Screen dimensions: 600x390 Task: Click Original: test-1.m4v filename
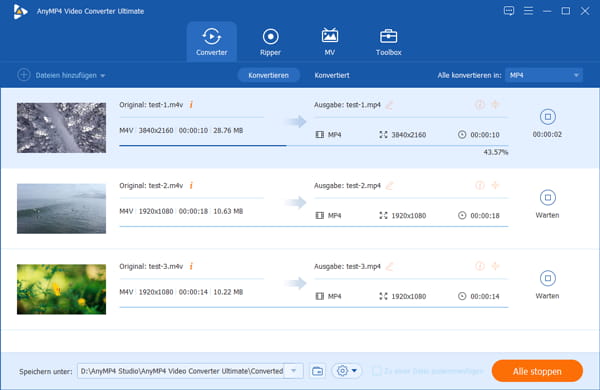point(151,104)
